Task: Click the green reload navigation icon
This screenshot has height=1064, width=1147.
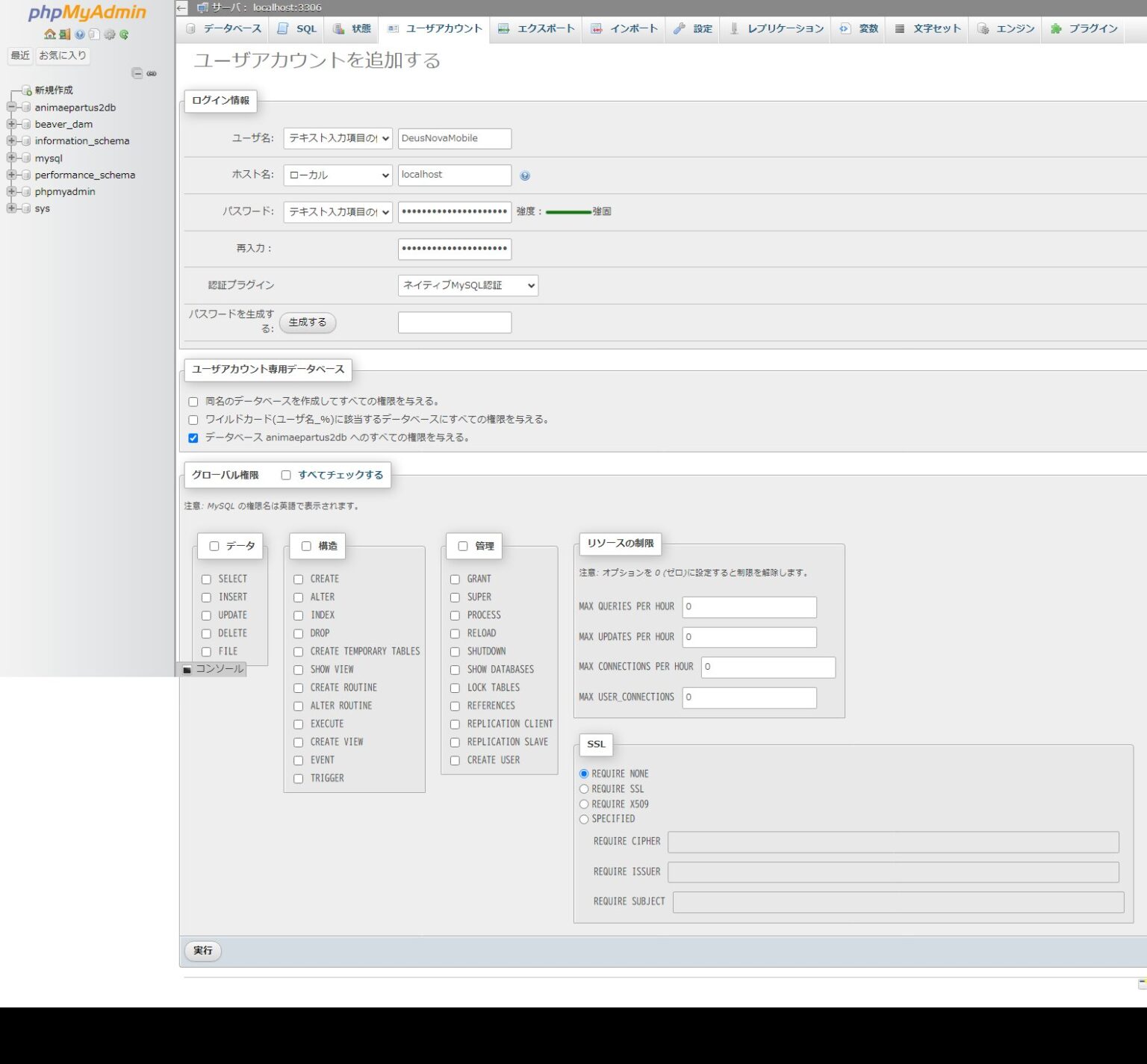Action: (x=124, y=34)
